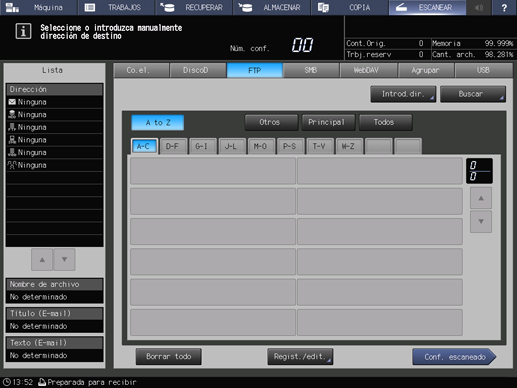Image resolution: width=517 pixels, height=388 pixels.
Task: Open the Introd.dir. address entry
Action: [403, 94]
